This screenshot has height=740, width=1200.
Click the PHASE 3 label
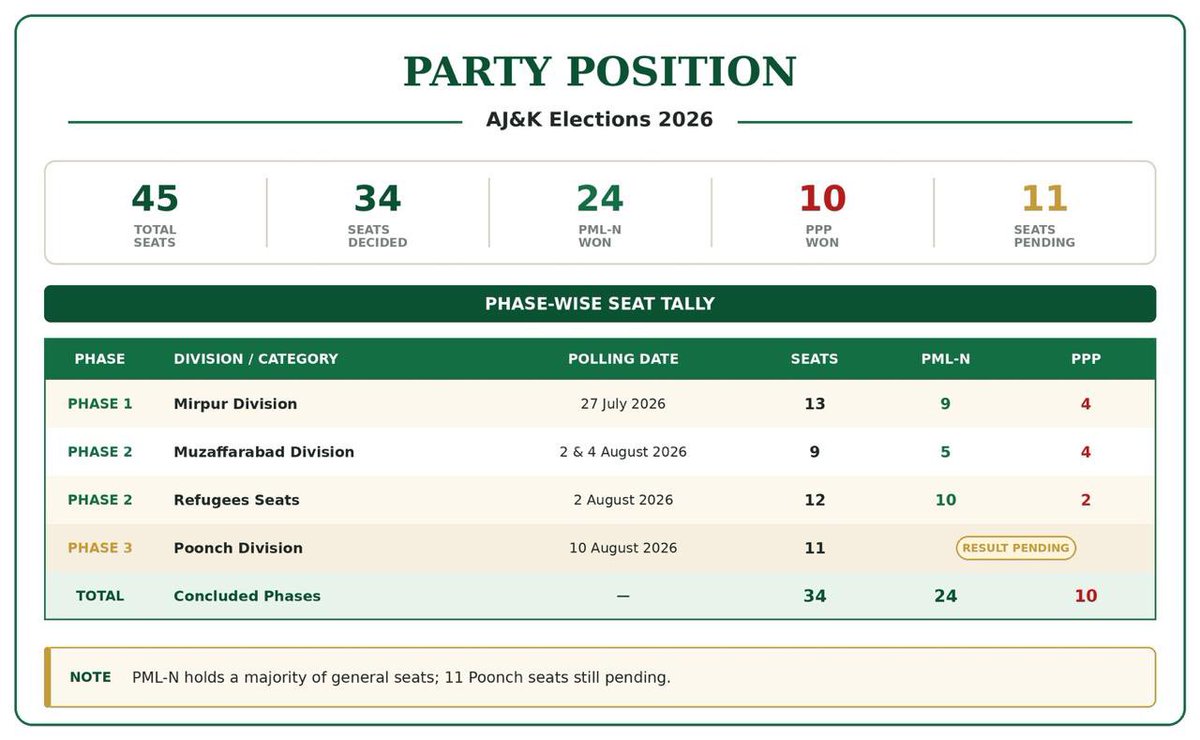pos(100,548)
